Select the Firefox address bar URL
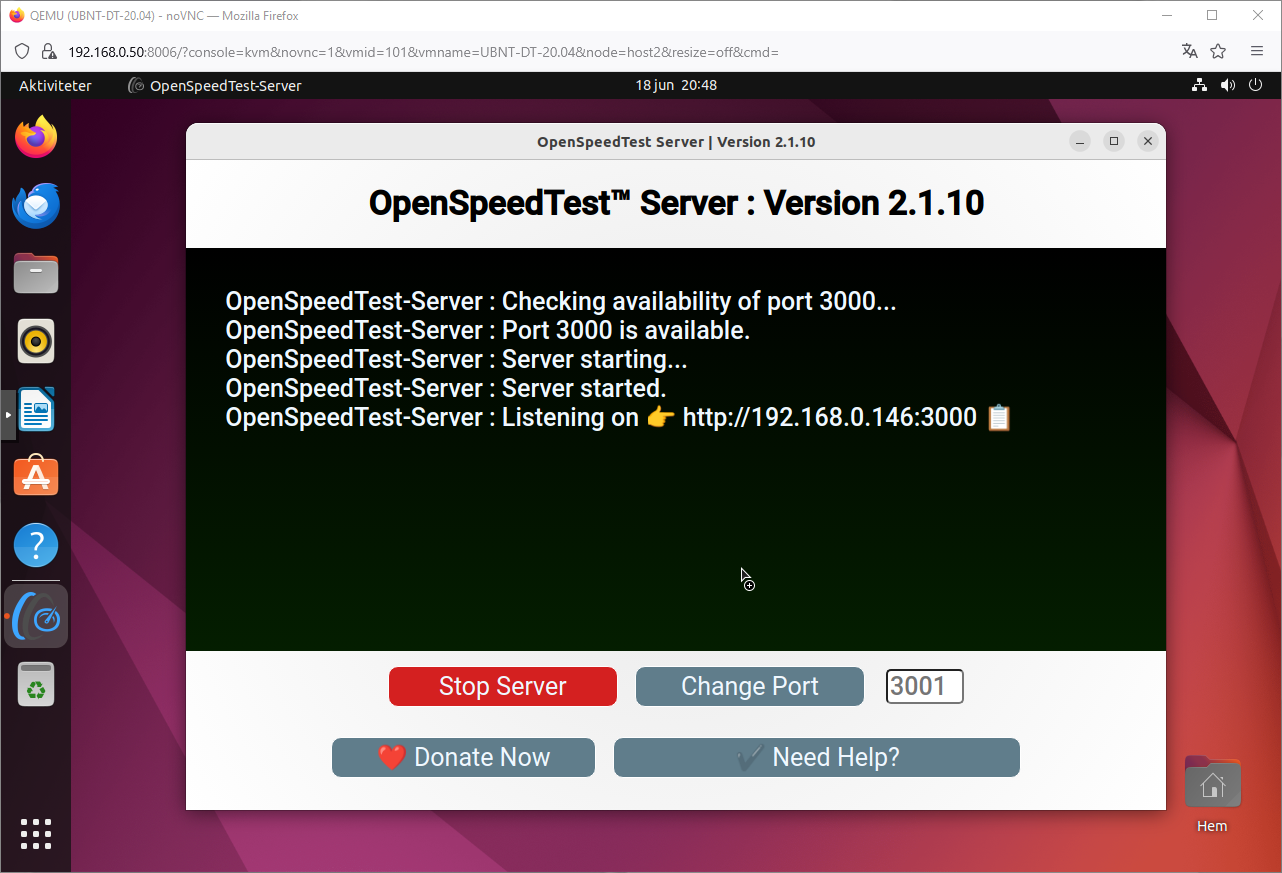This screenshot has height=873, width=1282. tap(423, 52)
